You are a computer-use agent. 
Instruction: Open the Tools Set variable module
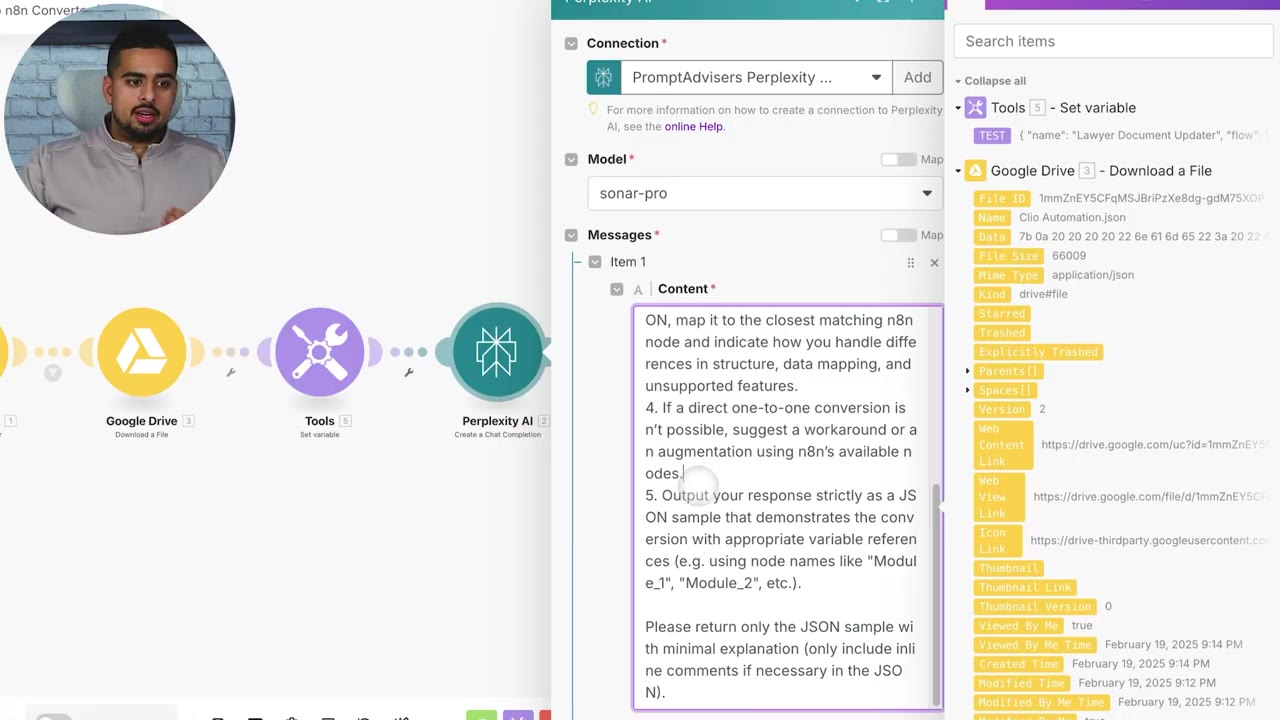[319, 351]
